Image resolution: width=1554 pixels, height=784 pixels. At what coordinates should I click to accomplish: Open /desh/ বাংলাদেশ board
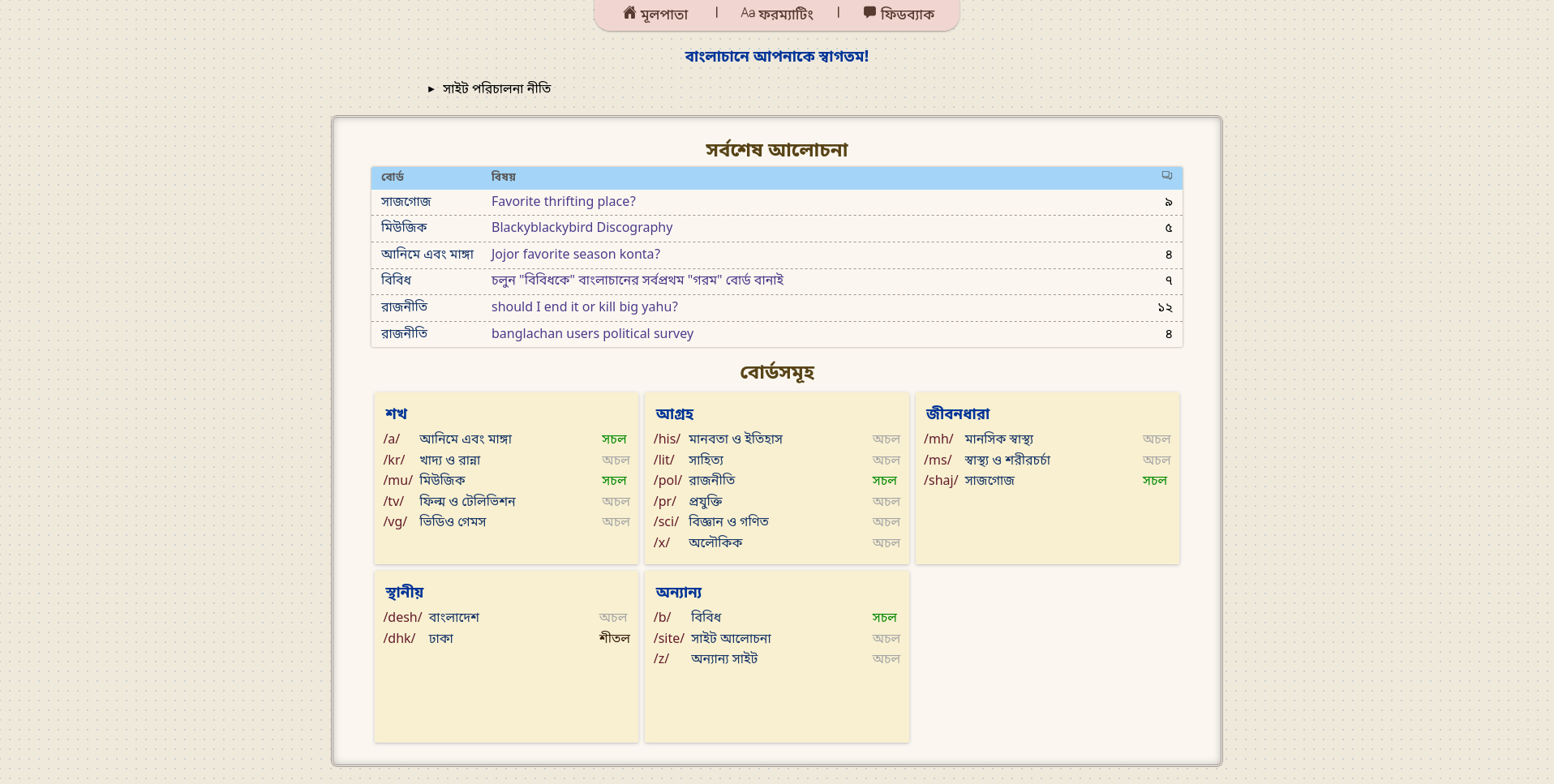tap(453, 617)
